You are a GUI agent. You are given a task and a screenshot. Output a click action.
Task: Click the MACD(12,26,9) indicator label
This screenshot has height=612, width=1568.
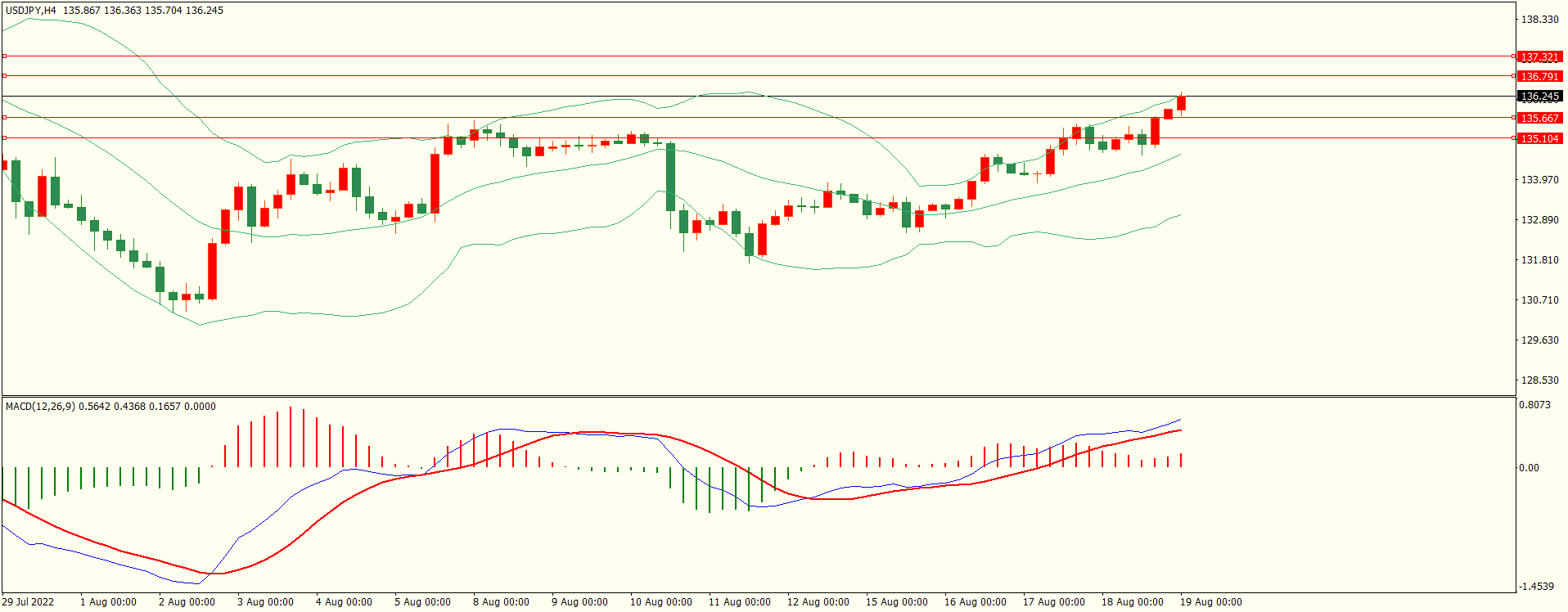tap(40, 407)
